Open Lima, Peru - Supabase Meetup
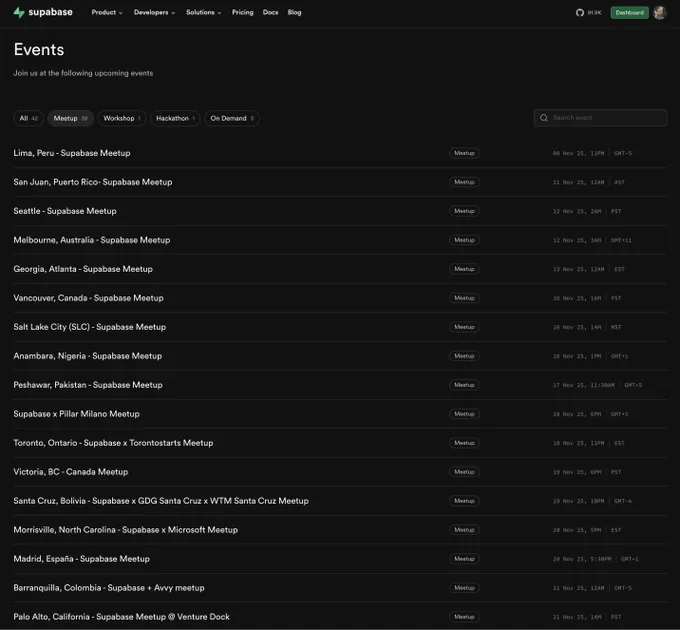Screen dimensions: 680x630 [x=72, y=153]
